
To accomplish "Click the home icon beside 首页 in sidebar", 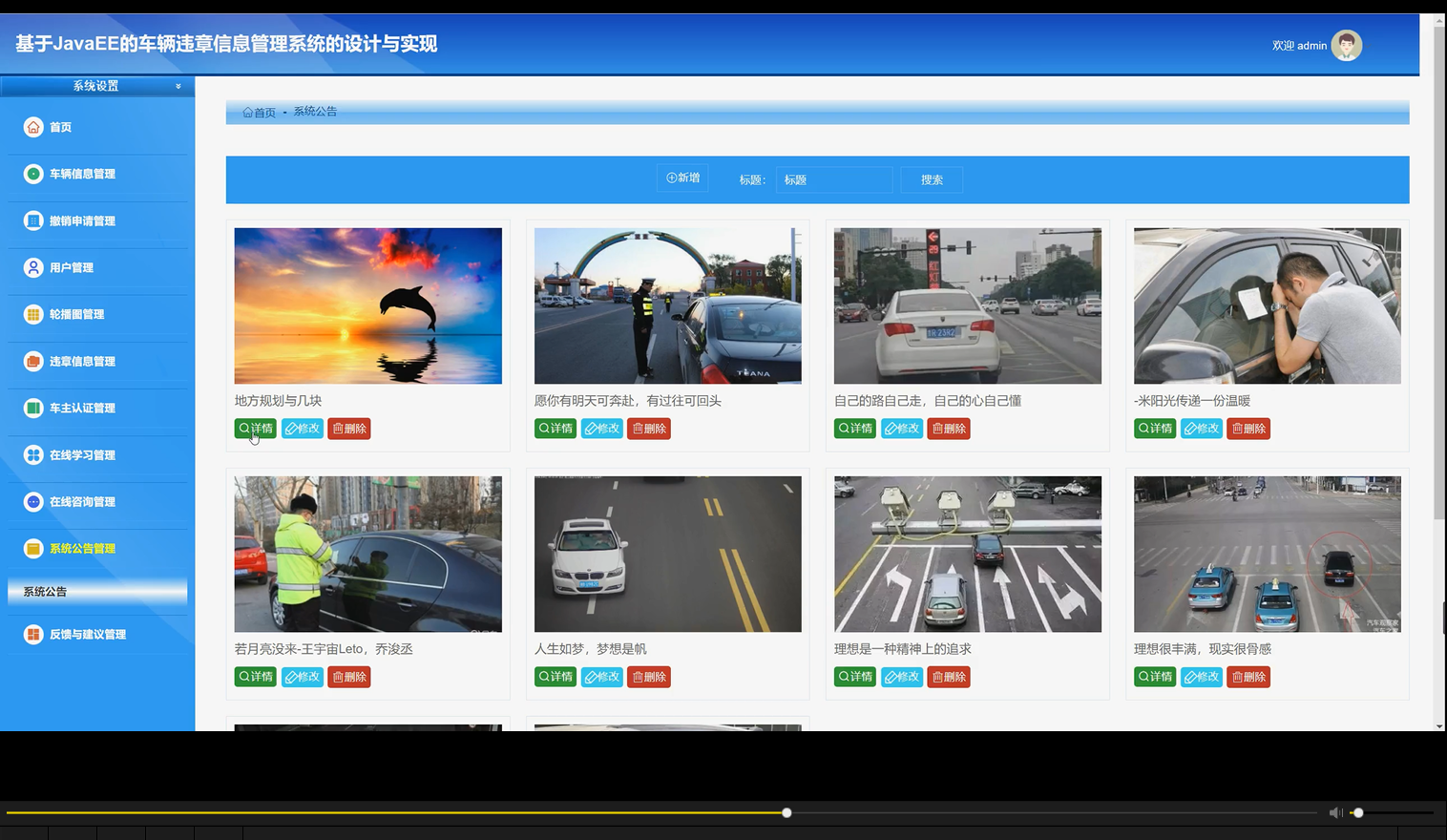I will pyautogui.click(x=33, y=127).
